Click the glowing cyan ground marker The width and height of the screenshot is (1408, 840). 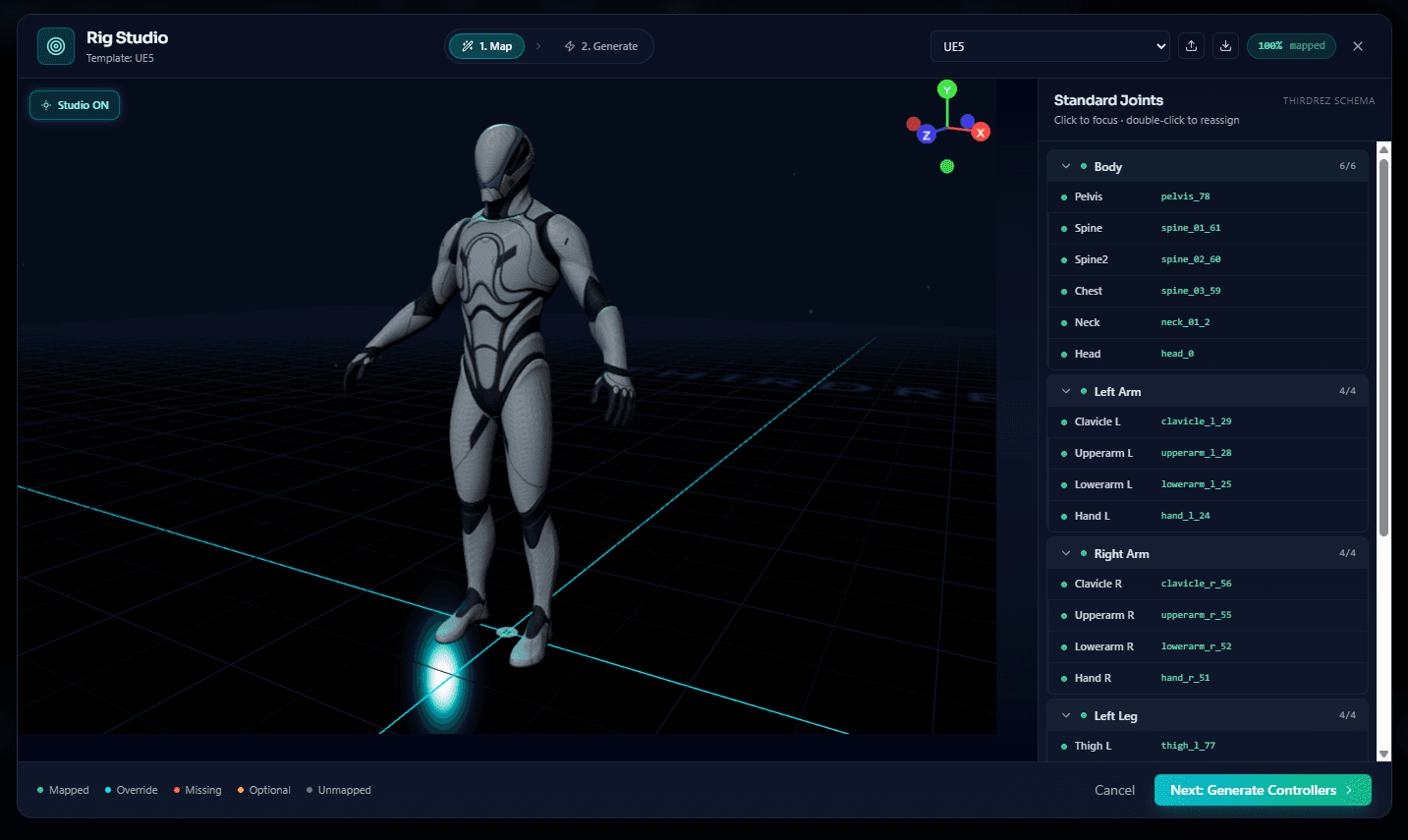pyautogui.click(x=443, y=676)
